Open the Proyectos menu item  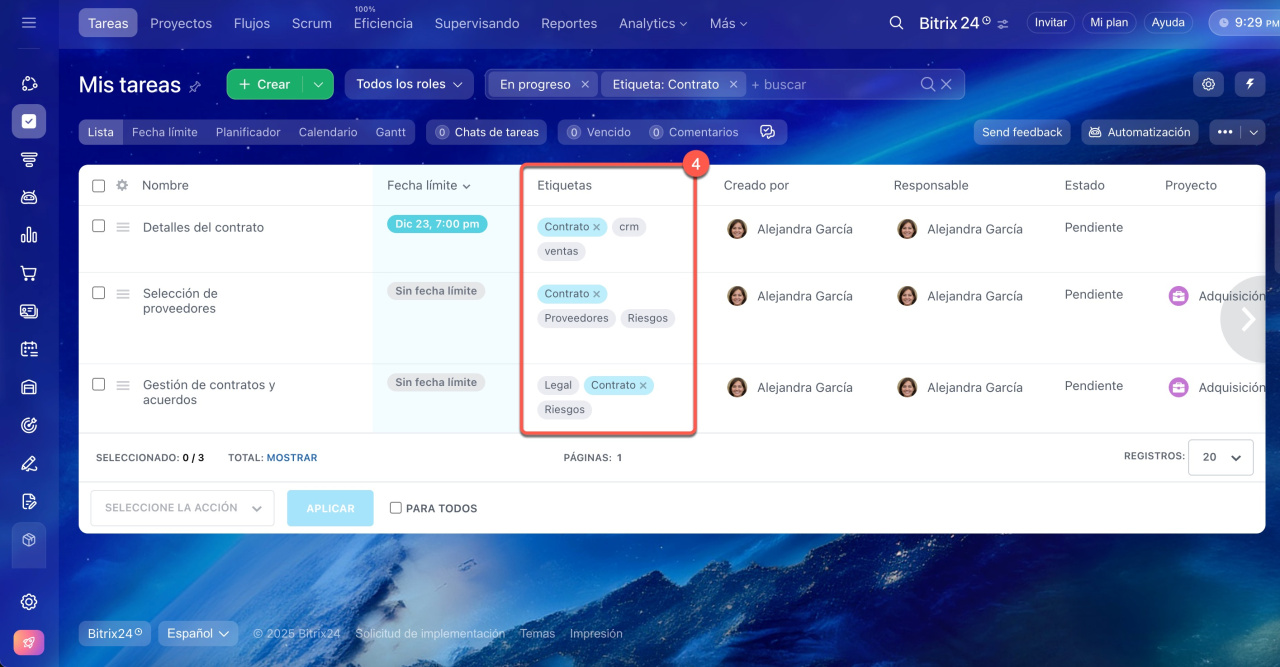[x=181, y=23]
